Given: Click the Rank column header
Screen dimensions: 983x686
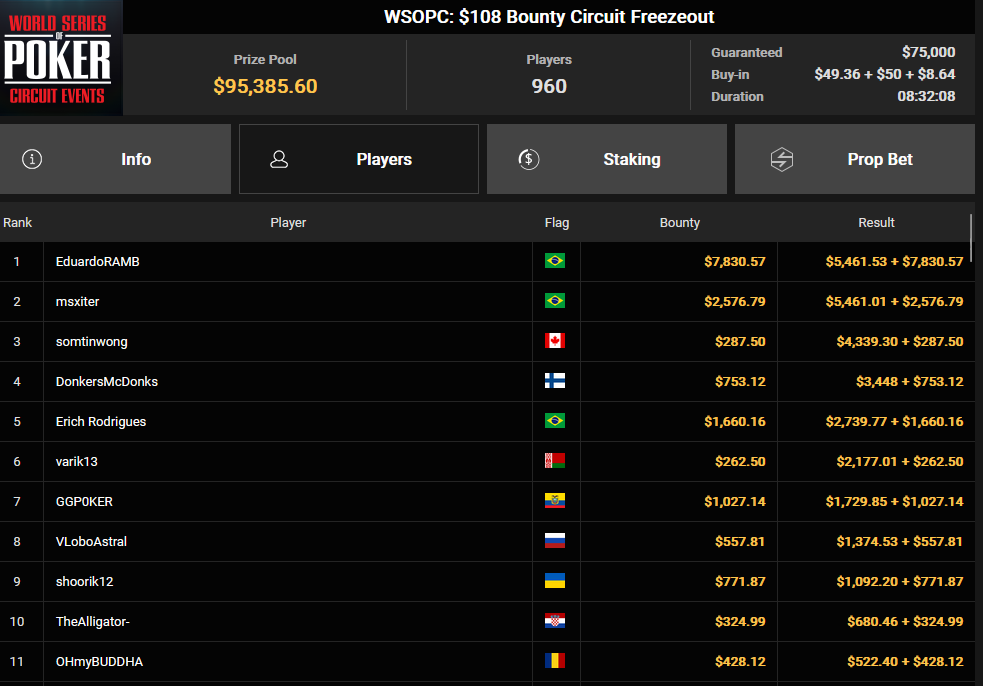Looking at the screenshot, I should pyautogui.click(x=18, y=223).
